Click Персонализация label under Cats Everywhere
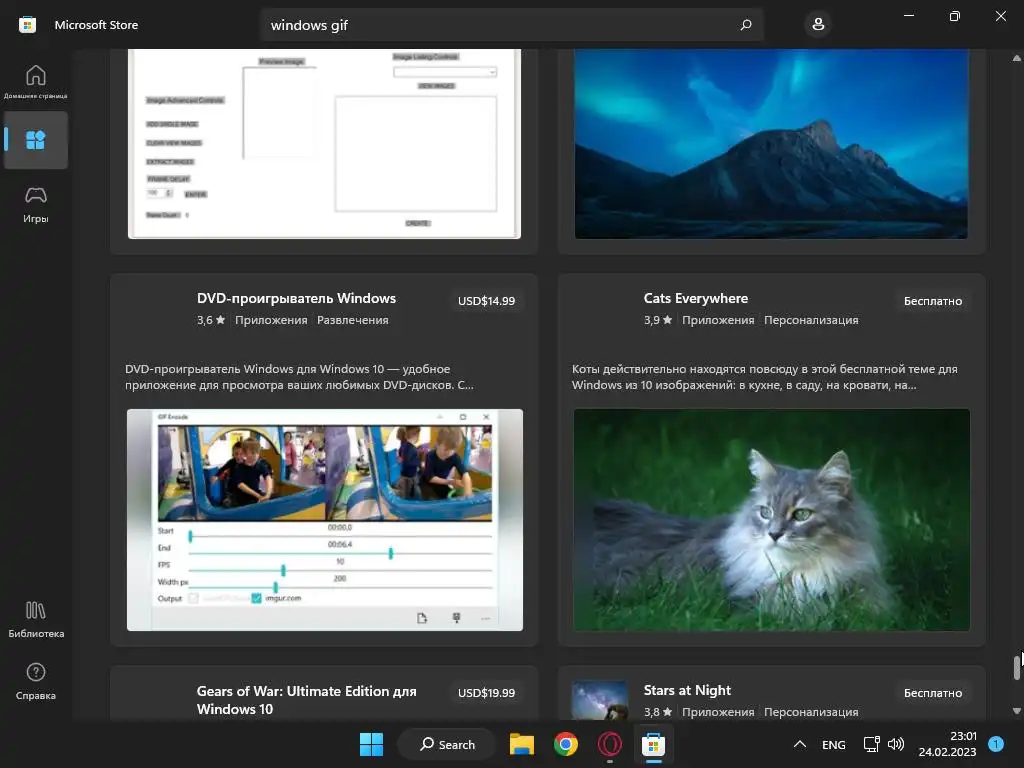 811,320
